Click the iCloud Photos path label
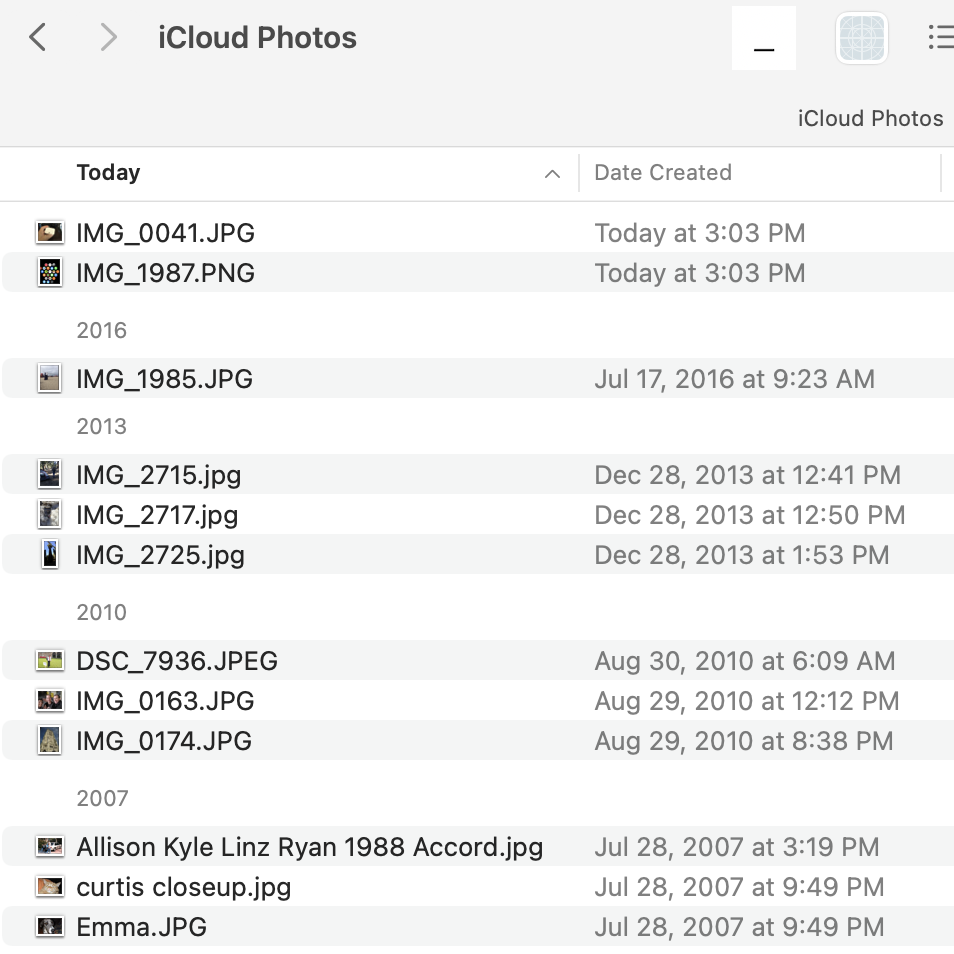Viewport: 954px width, 954px height. (870, 118)
